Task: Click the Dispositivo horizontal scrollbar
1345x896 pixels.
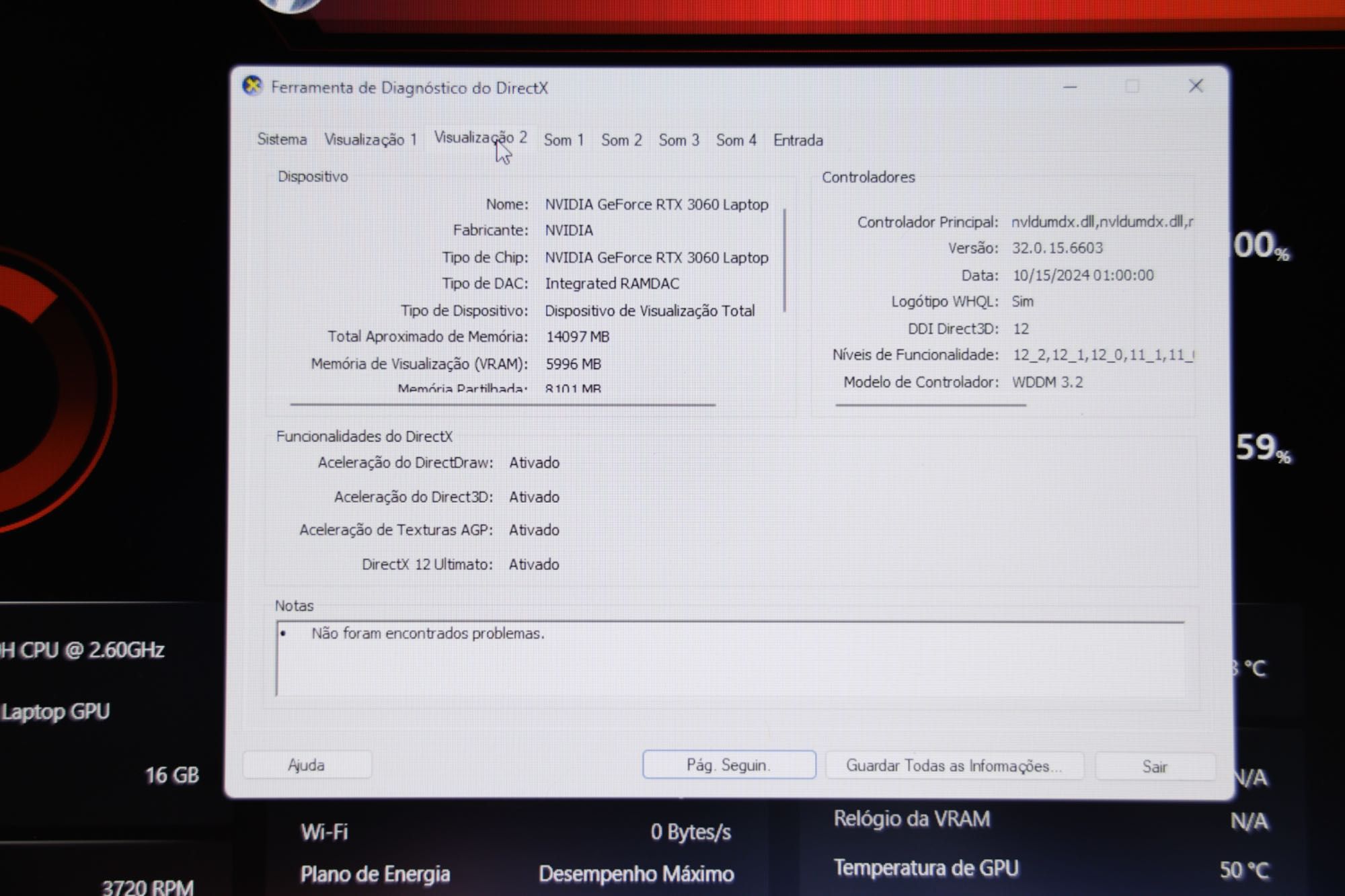Action: point(502,405)
